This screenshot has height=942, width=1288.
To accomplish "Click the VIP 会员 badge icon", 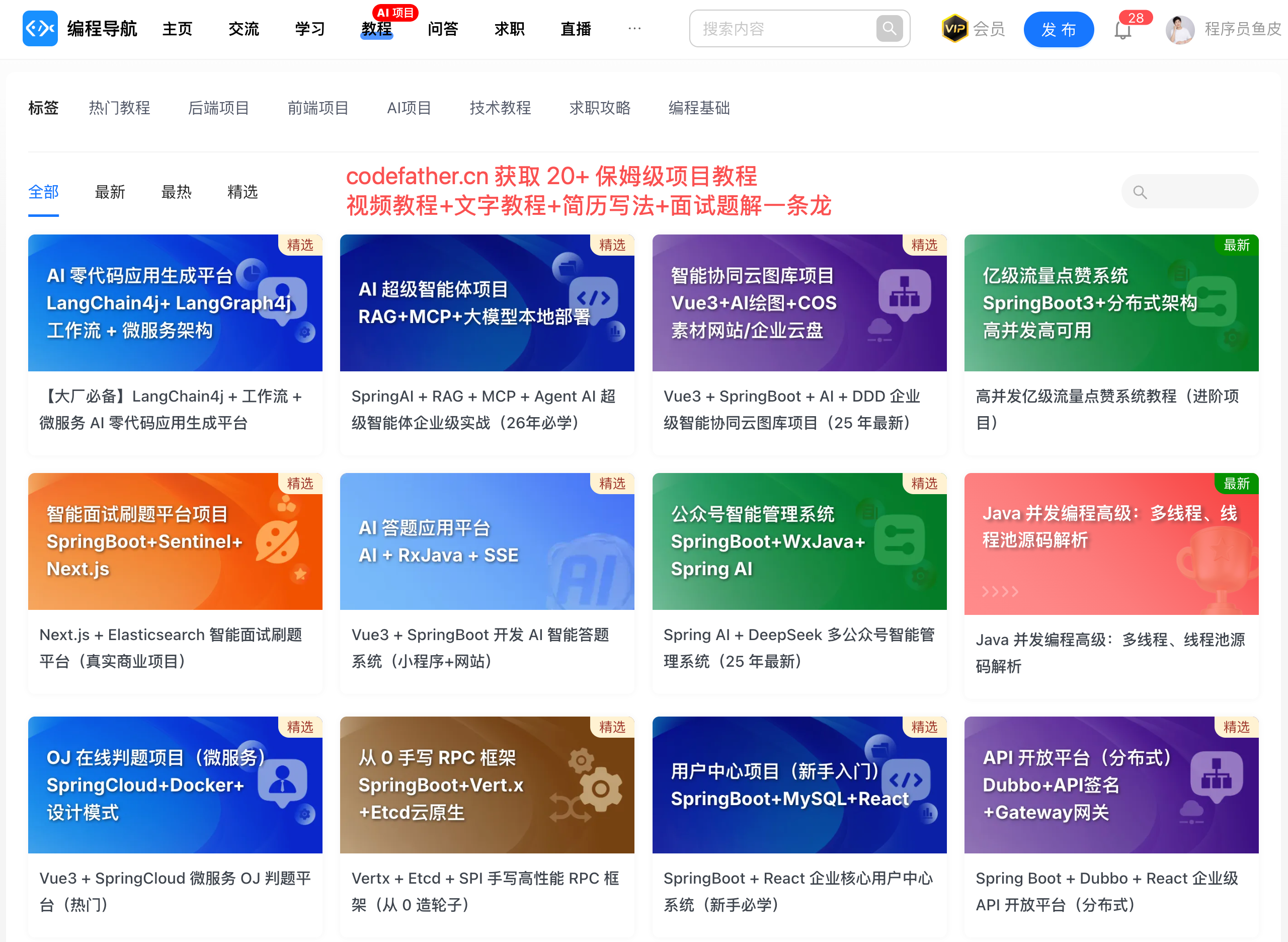I will (x=954, y=29).
